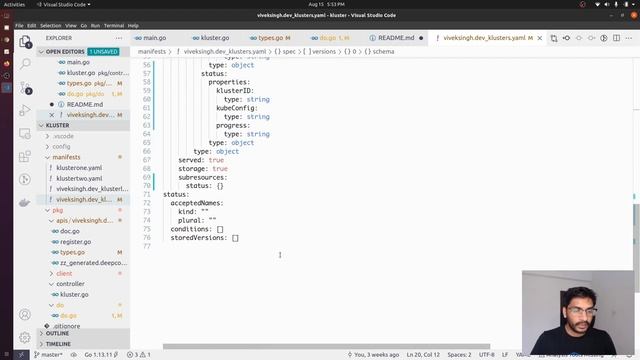Viewport: 640px width, 360px height.
Task: Click Spaces: 2 indentation setting
Action: (459, 355)
